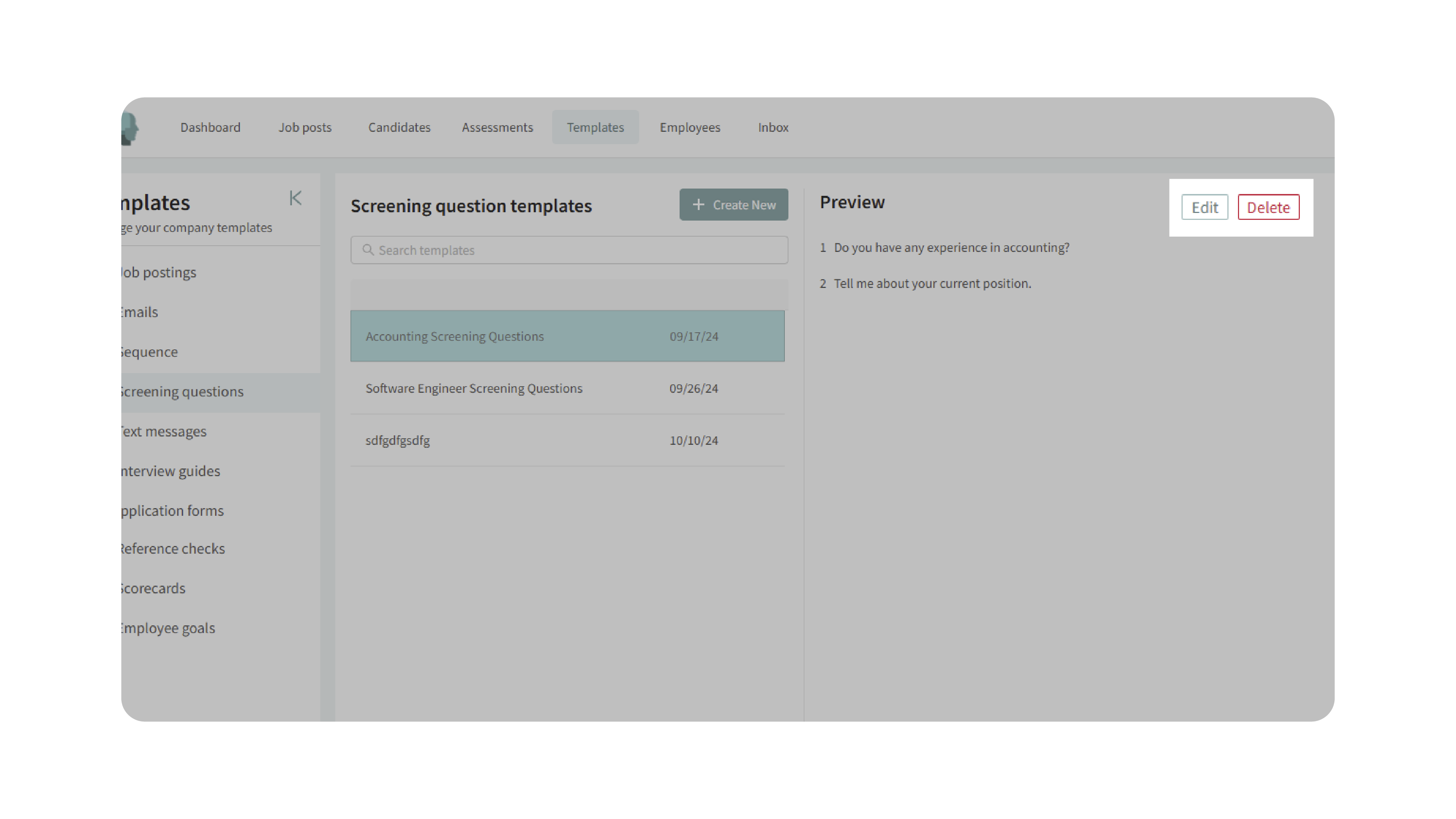The image size is (1456, 819).
Task: Click the search magnifier icon
Action: (x=368, y=250)
